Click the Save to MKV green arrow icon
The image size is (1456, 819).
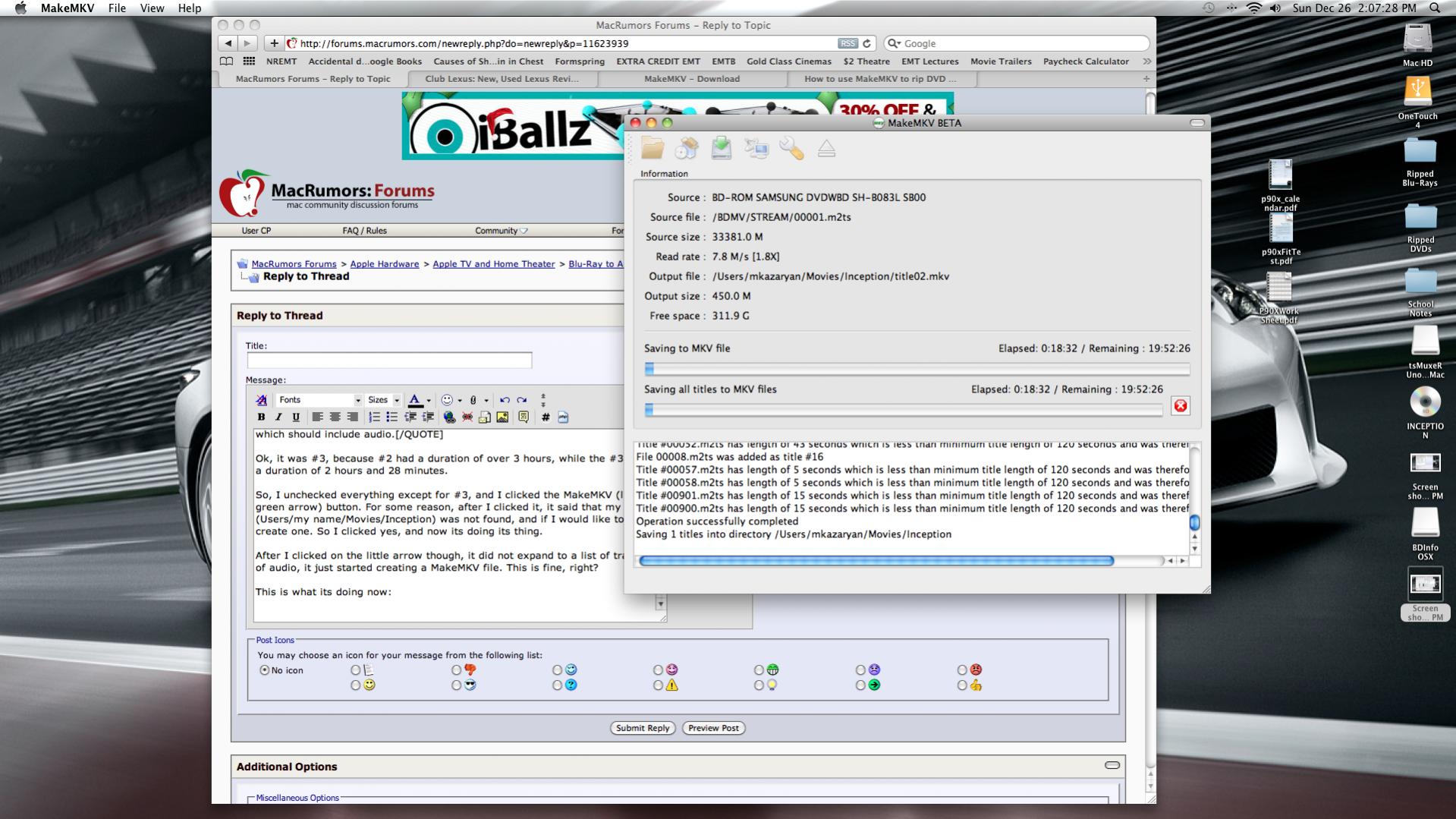(721, 148)
